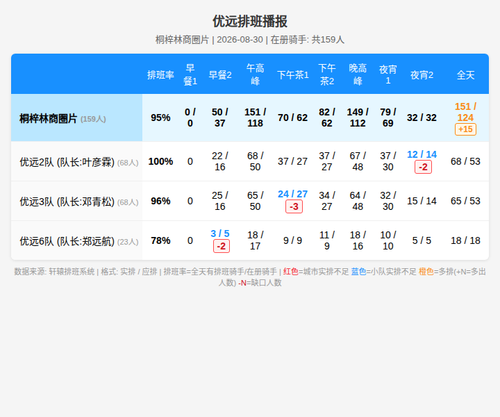Viewport: 500px width, 417px height.
Task: Click the 68 / 53 全天 cell for 优远2队
Action: [465, 161]
